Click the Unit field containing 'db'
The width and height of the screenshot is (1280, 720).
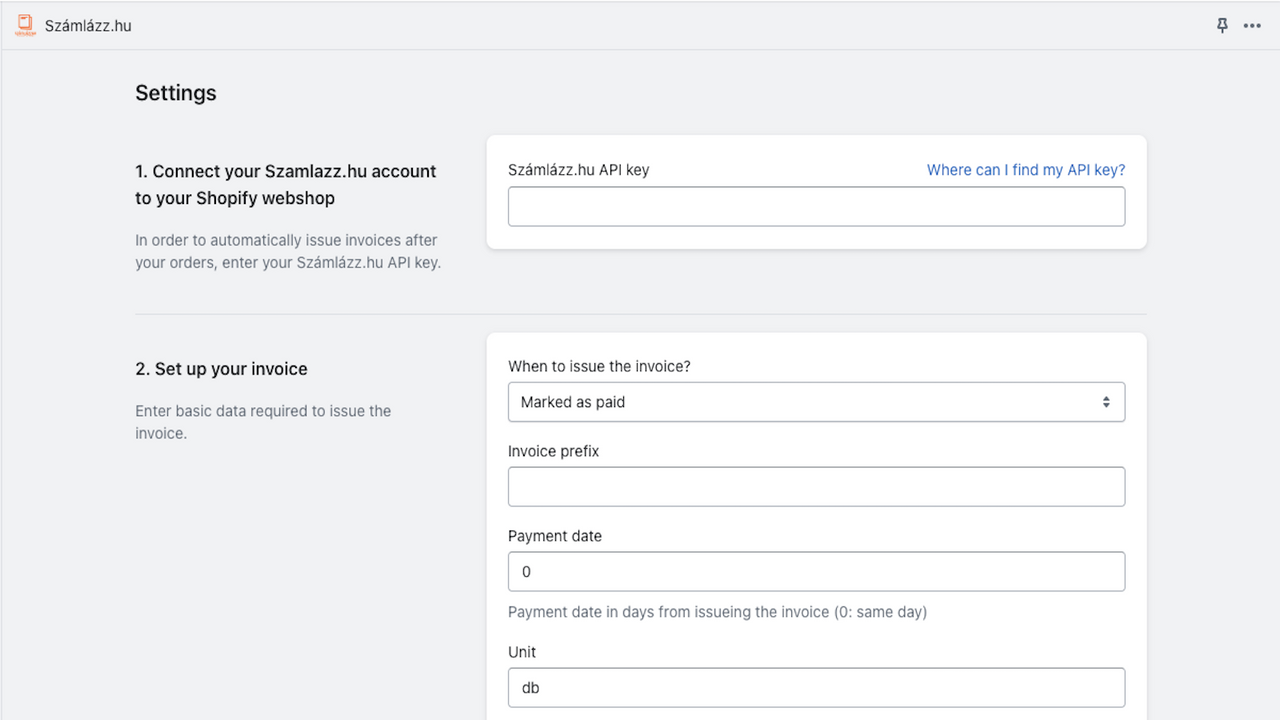pos(816,687)
